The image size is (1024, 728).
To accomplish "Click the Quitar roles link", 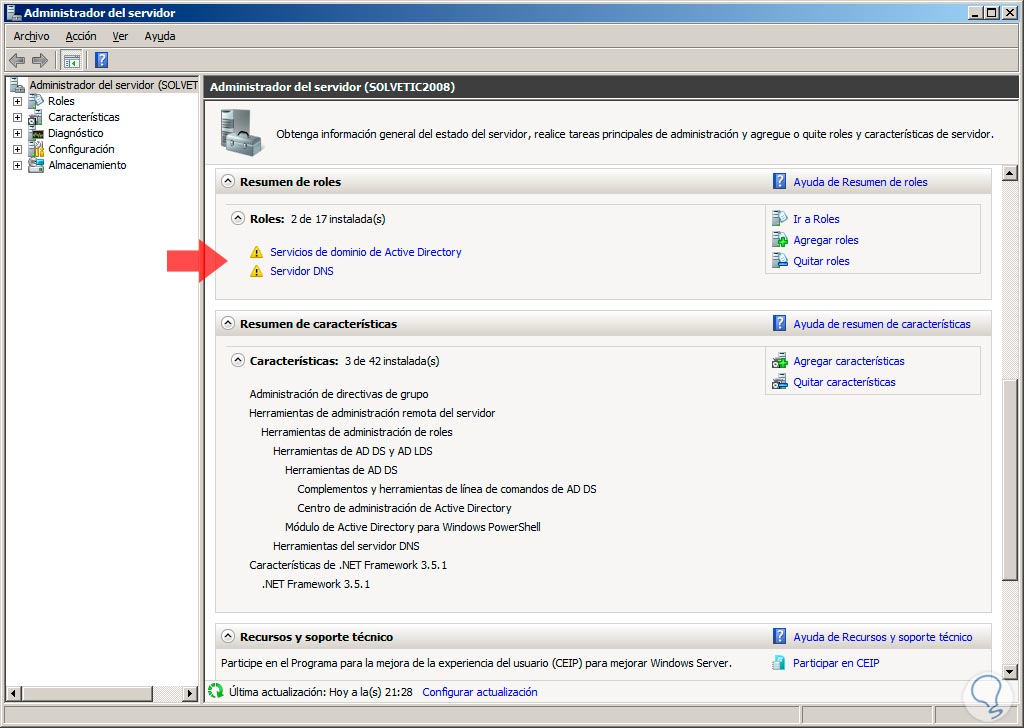I will pos(822,261).
